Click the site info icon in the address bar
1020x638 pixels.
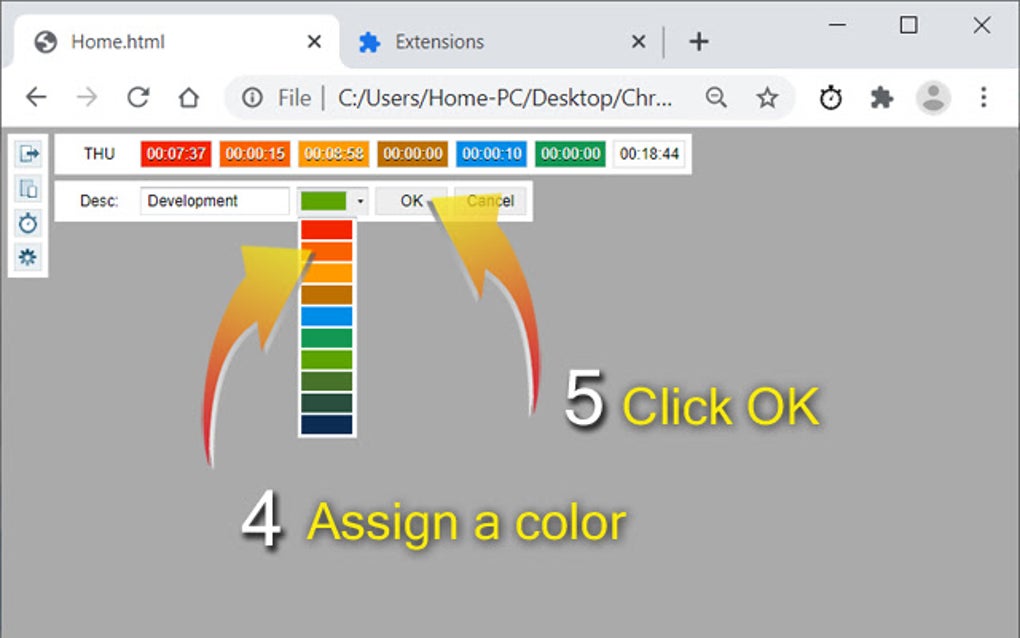250,97
